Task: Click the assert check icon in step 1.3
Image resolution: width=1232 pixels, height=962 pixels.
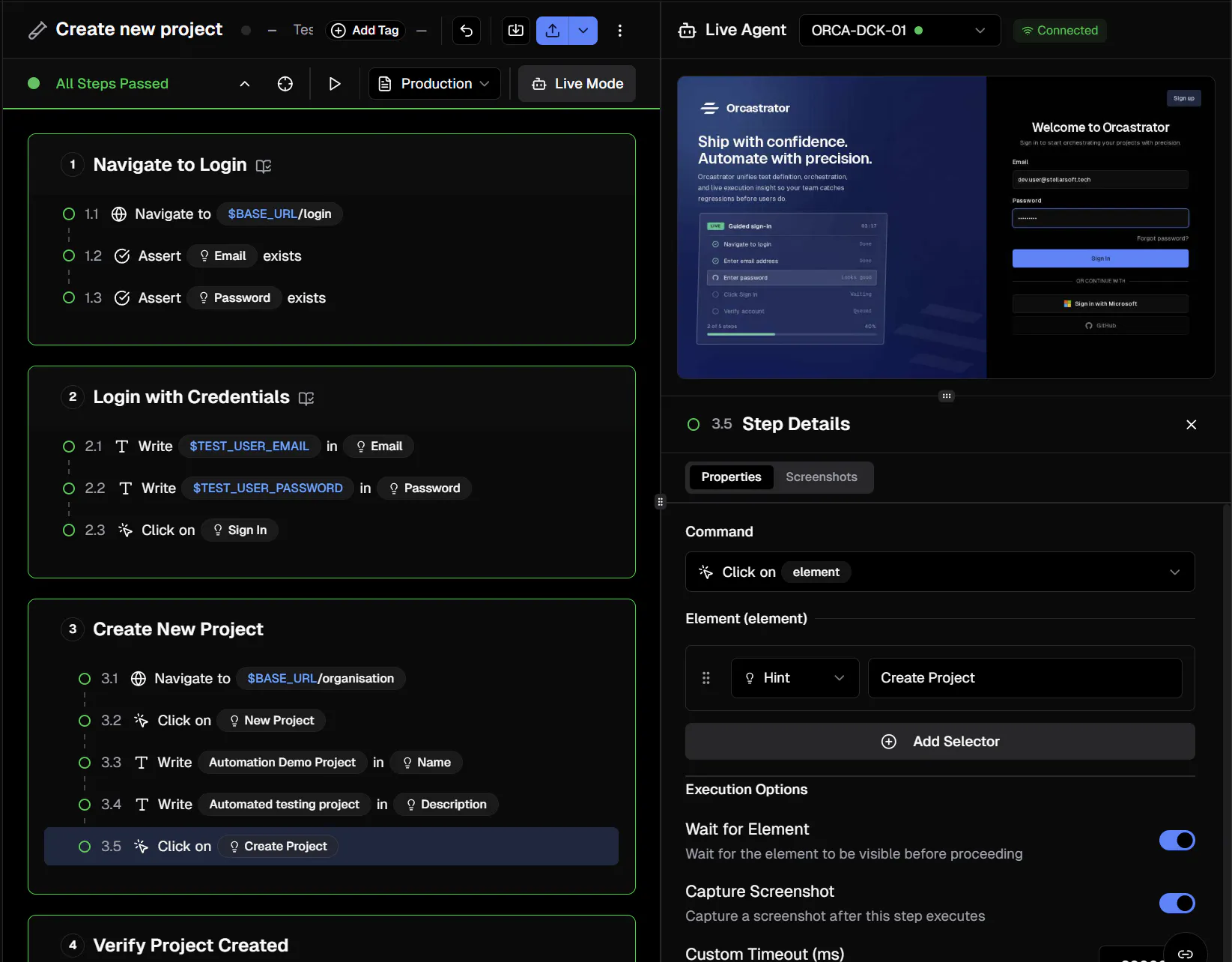Action: (122, 298)
